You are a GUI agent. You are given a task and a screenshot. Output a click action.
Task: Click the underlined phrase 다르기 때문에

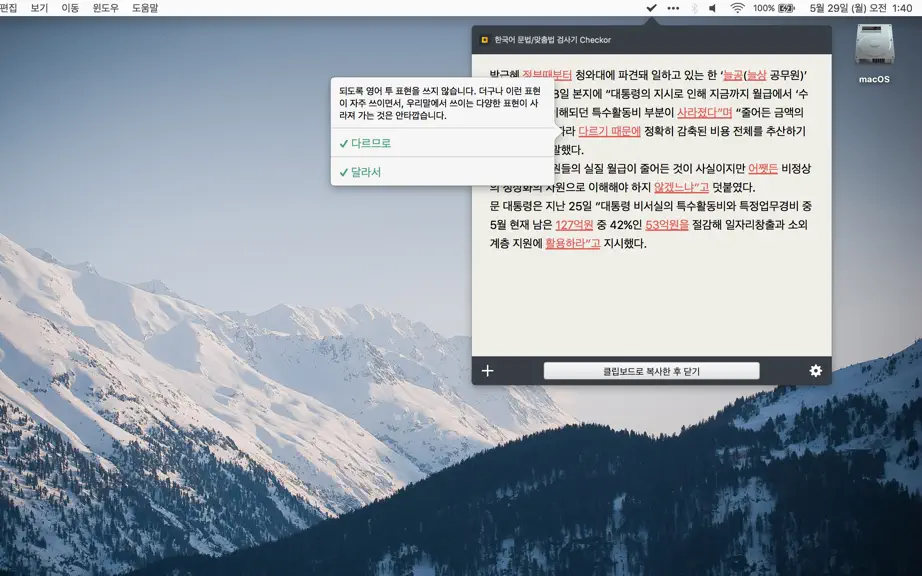[609, 131]
